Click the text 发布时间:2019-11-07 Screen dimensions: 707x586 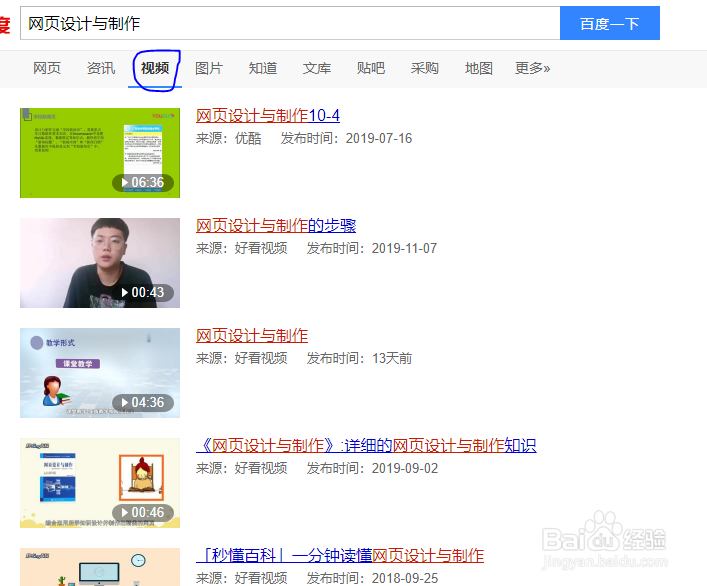pos(372,248)
